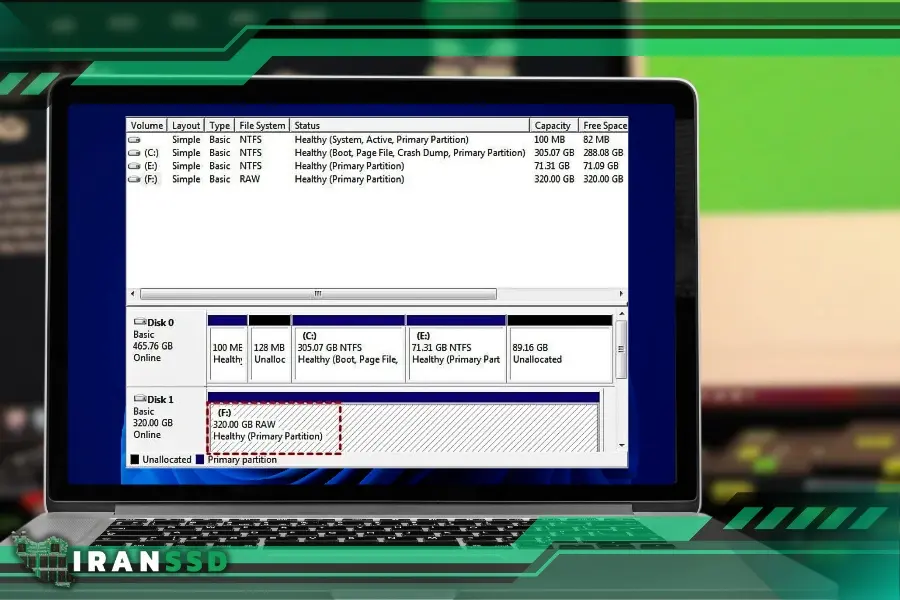The height and width of the screenshot is (600, 900).
Task: Select the 128 MB unallocated block
Action: pos(268,352)
